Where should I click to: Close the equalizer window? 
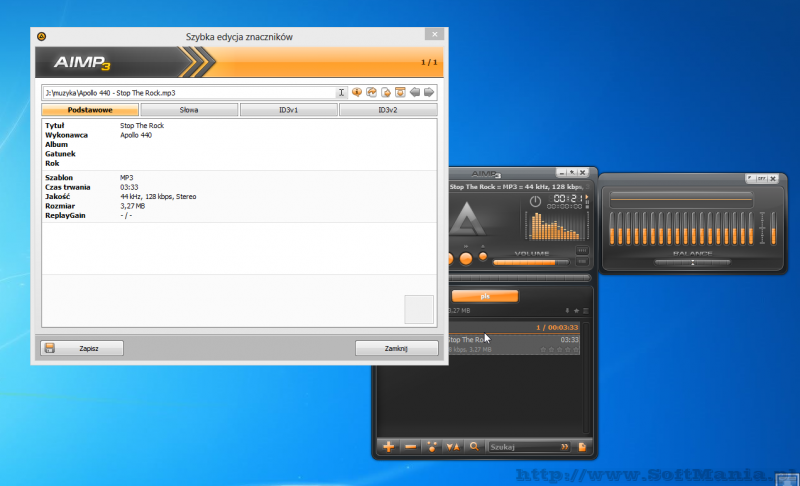(772, 178)
